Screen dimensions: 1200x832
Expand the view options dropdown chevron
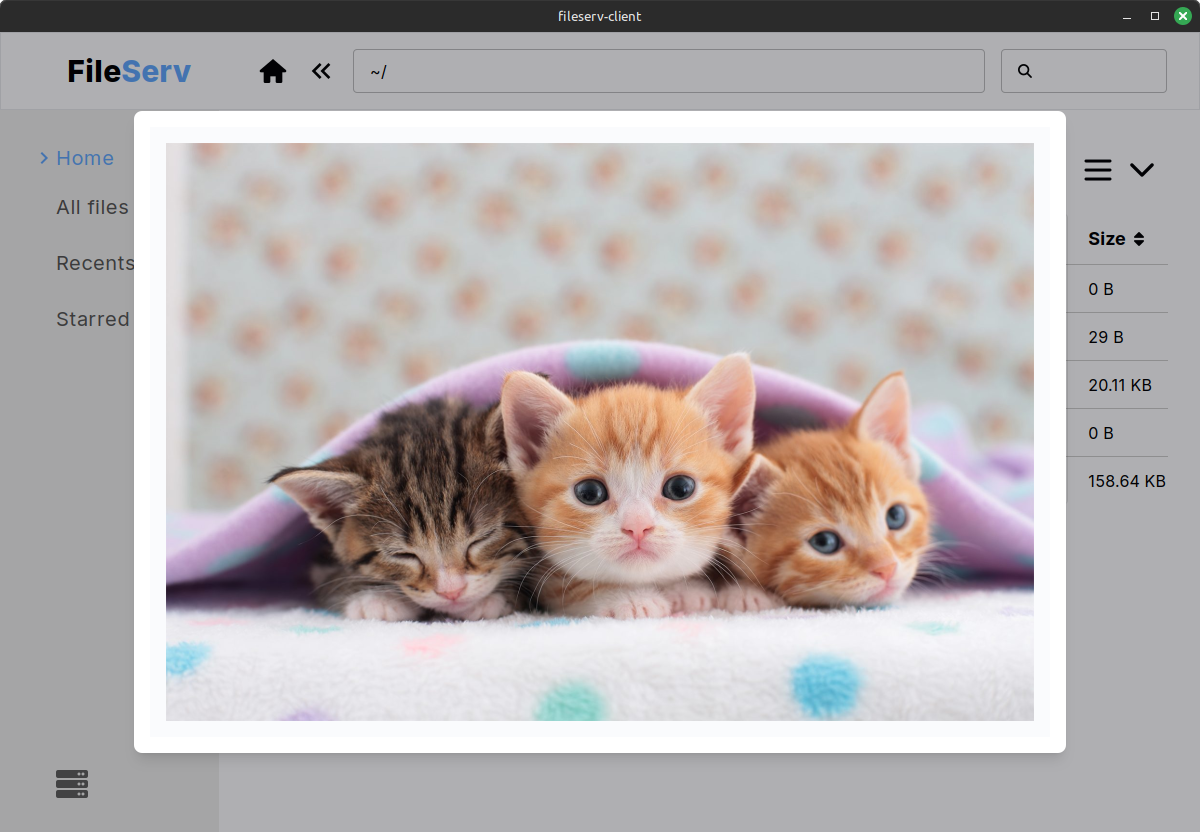coord(1142,170)
